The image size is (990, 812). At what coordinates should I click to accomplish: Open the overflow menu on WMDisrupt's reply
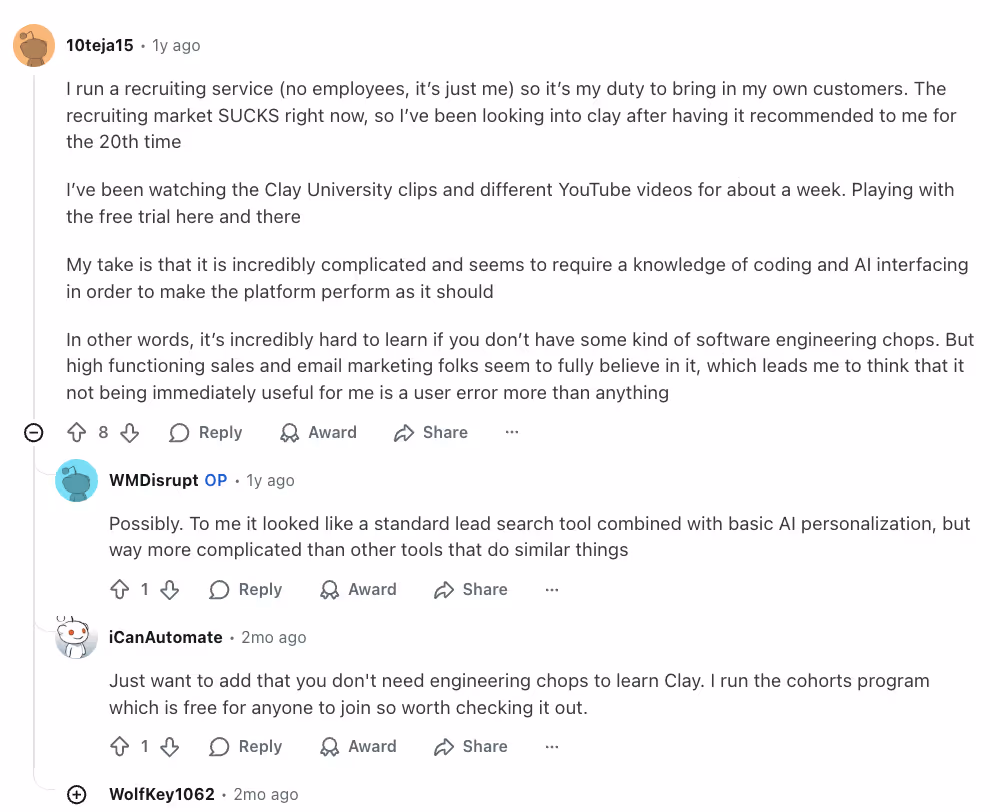[x=552, y=589]
